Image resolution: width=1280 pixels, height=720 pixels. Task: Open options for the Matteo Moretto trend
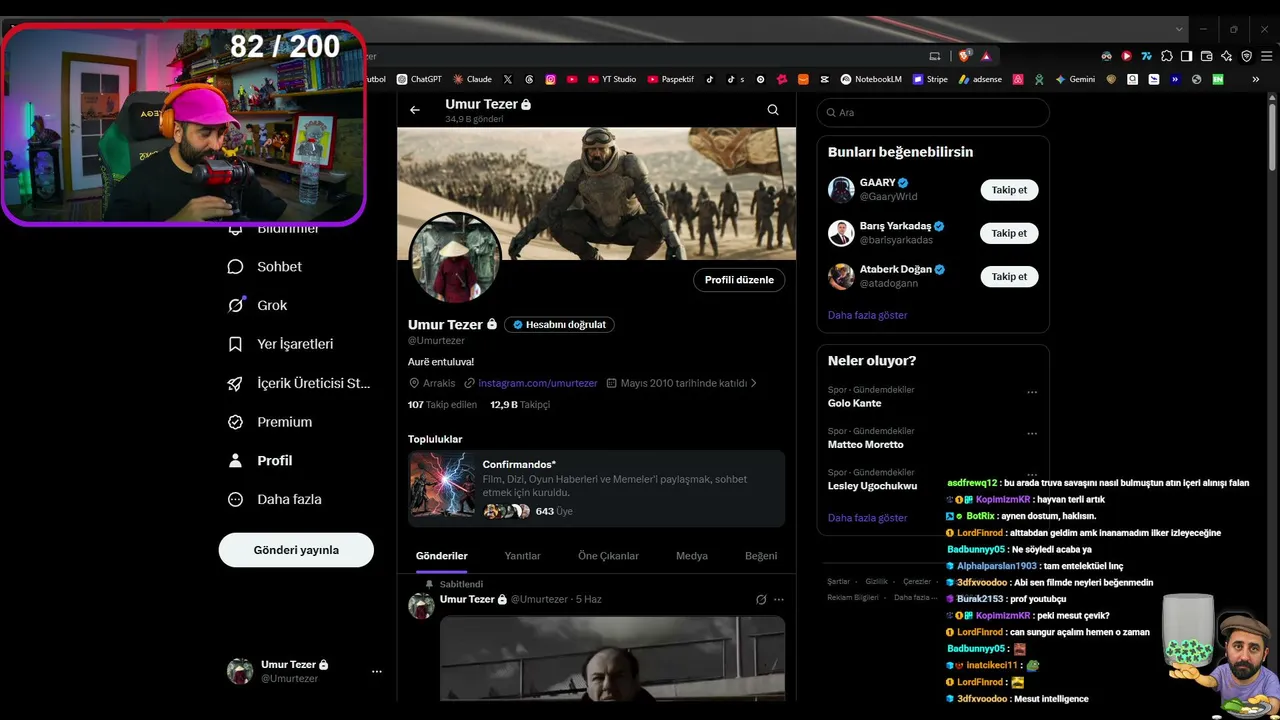coord(1032,433)
